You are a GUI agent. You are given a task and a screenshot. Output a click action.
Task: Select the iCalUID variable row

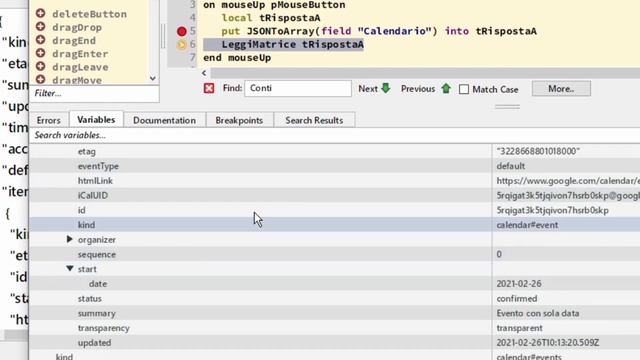335,195
